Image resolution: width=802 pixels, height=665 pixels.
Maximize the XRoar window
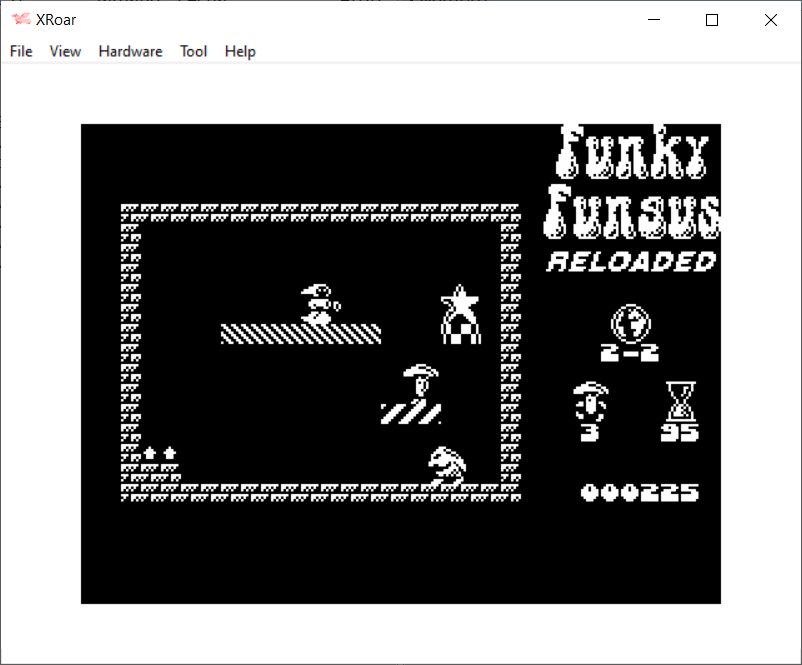tap(712, 20)
